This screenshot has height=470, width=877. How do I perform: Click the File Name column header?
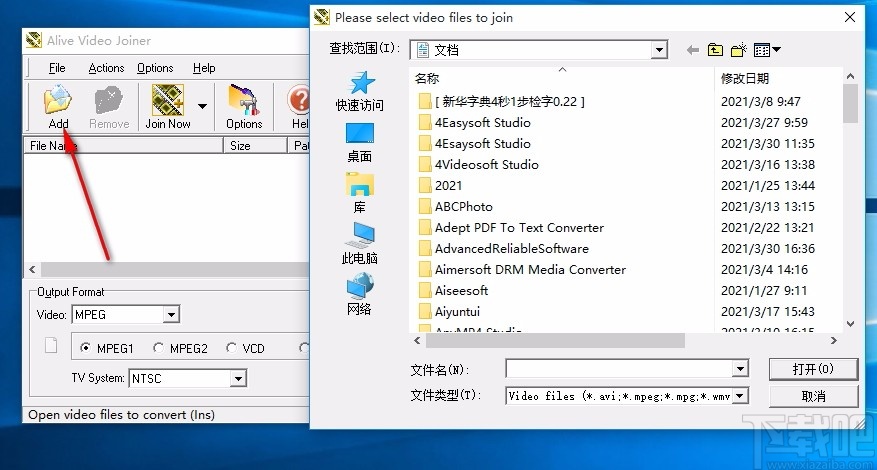point(123,145)
